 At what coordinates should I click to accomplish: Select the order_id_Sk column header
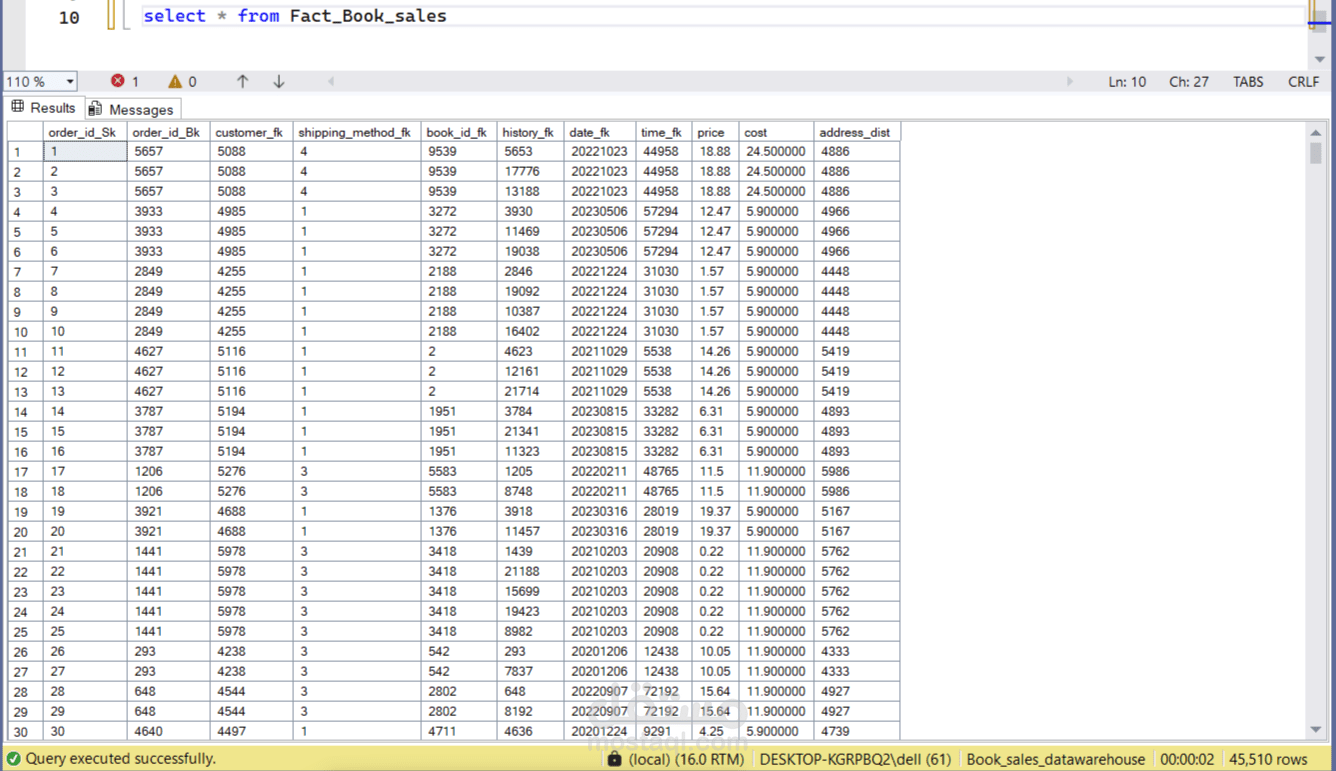(85, 132)
